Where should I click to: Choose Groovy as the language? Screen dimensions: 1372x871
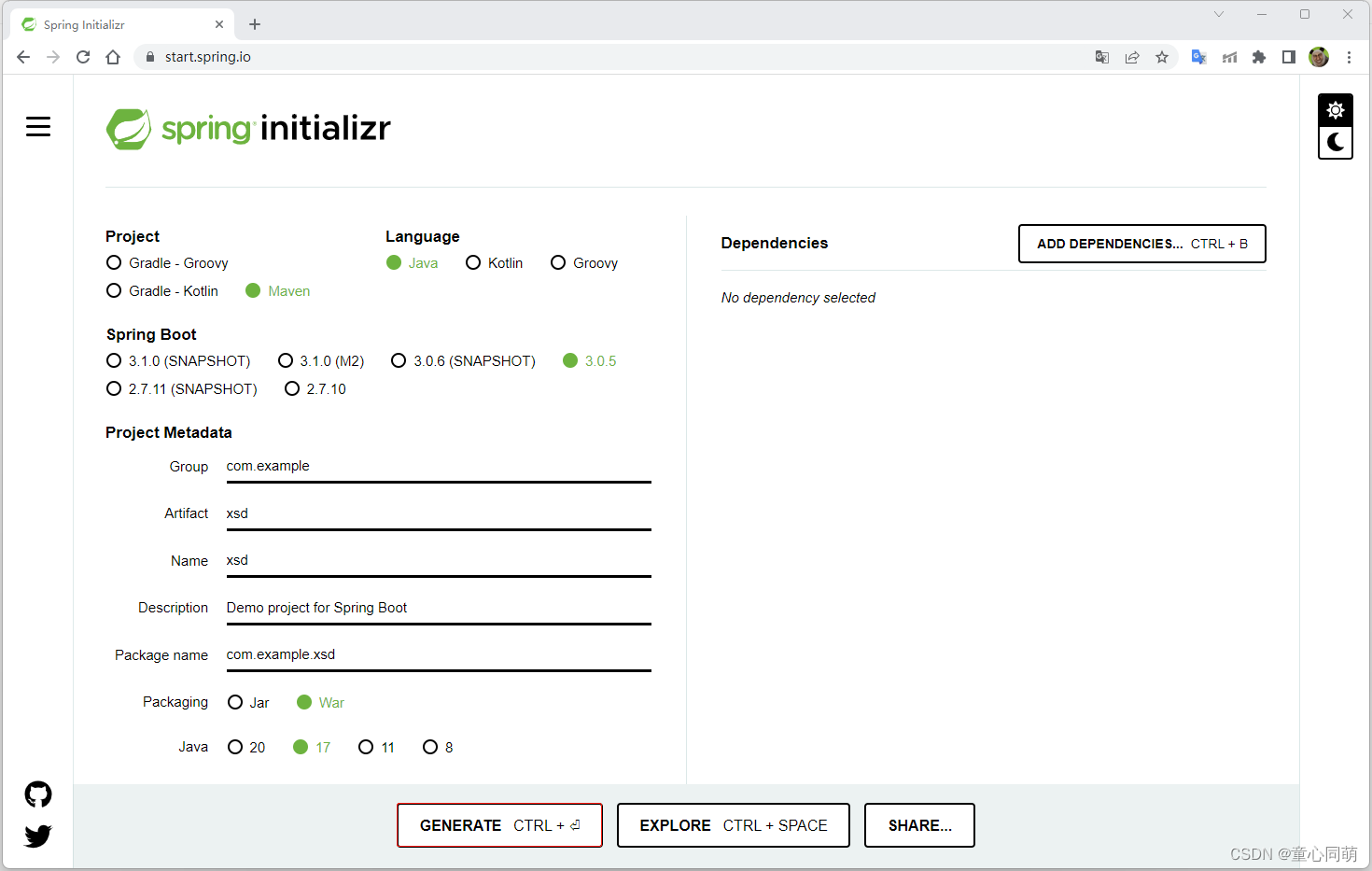[584, 263]
